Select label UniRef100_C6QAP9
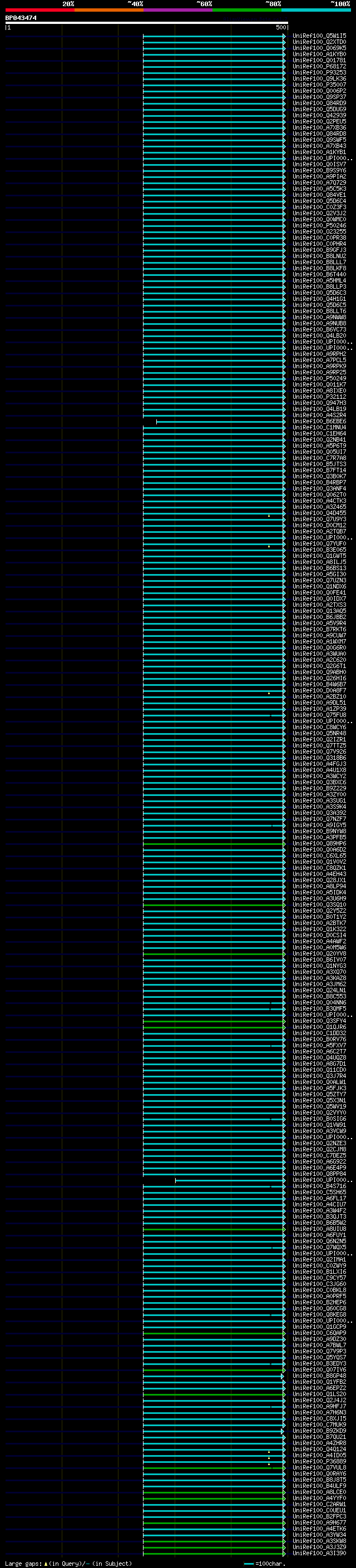The width and height of the screenshot is (356, 1568). [319, 1333]
